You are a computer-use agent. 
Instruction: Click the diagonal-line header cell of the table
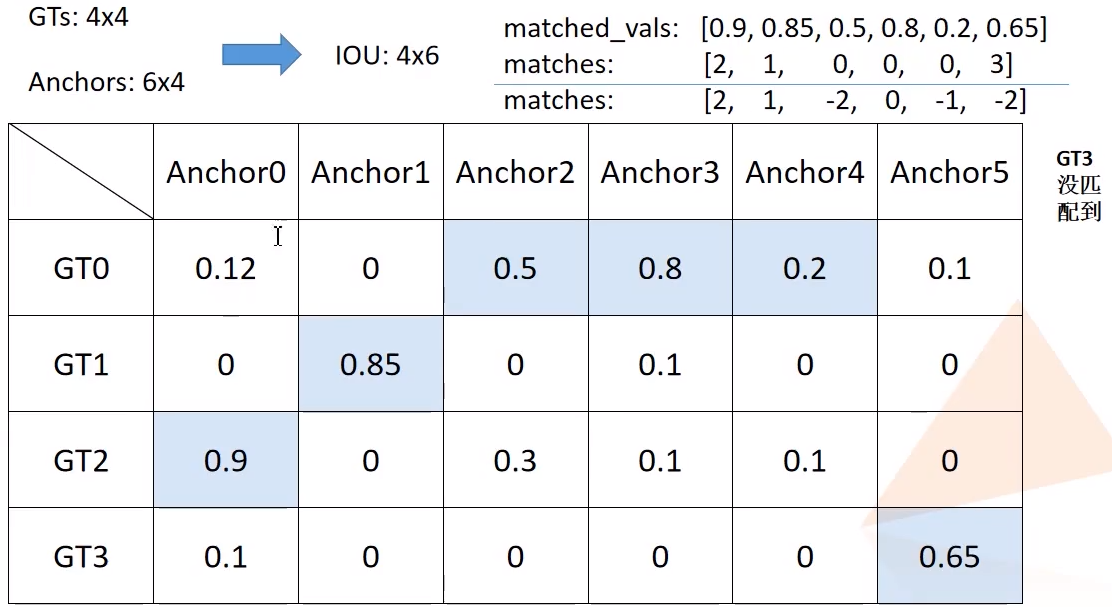coord(81,172)
